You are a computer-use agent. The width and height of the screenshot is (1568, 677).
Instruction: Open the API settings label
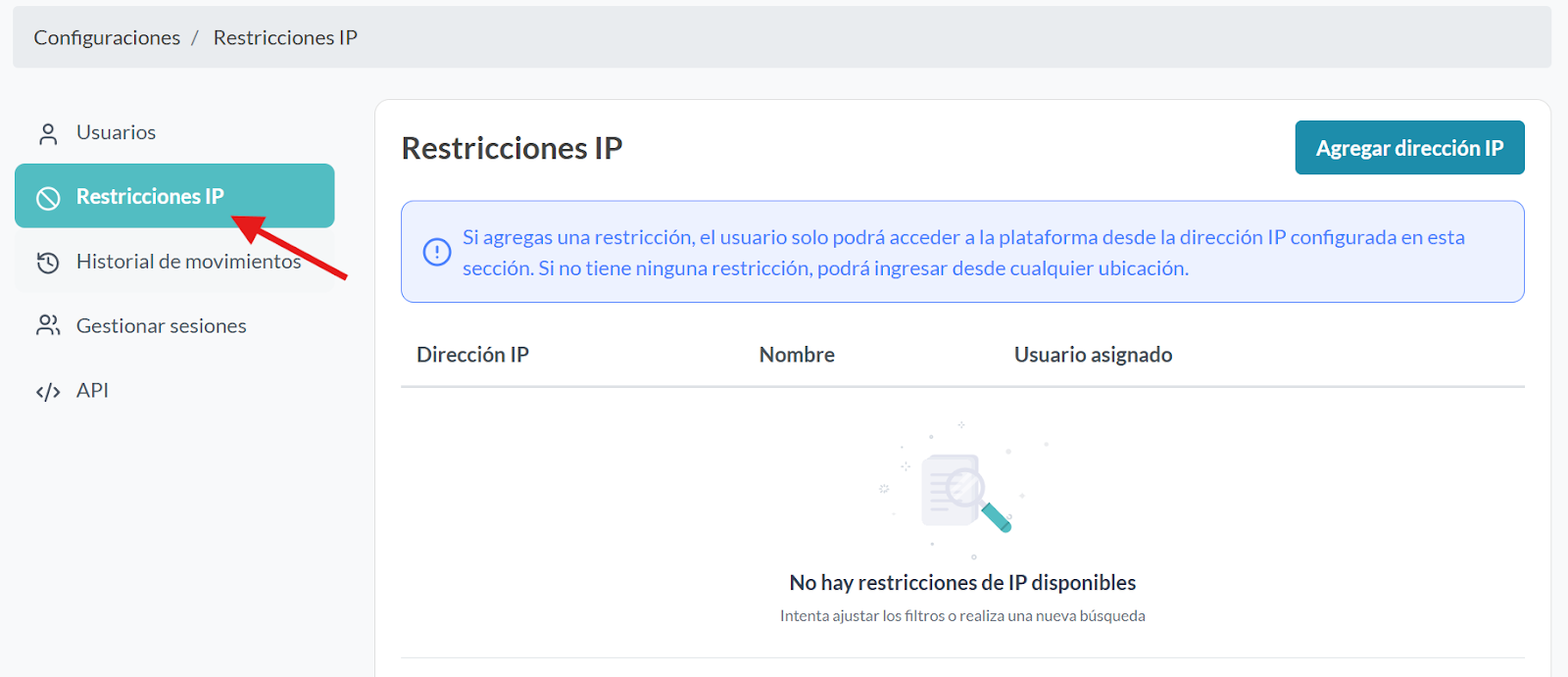coord(92,391)
